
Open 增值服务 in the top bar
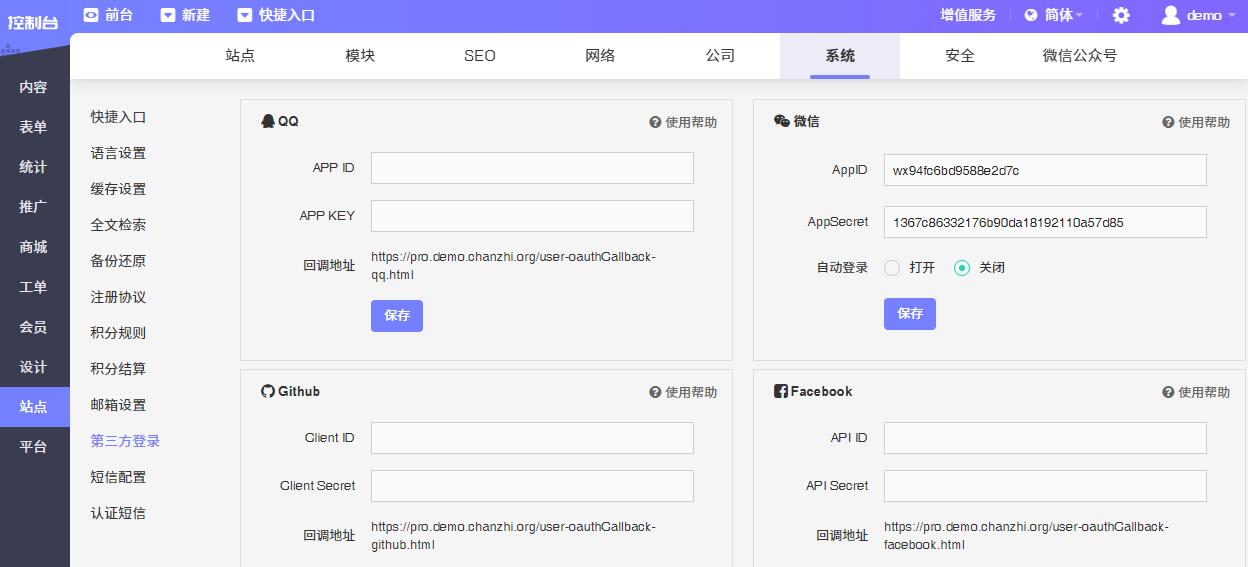tap(968, 15)
